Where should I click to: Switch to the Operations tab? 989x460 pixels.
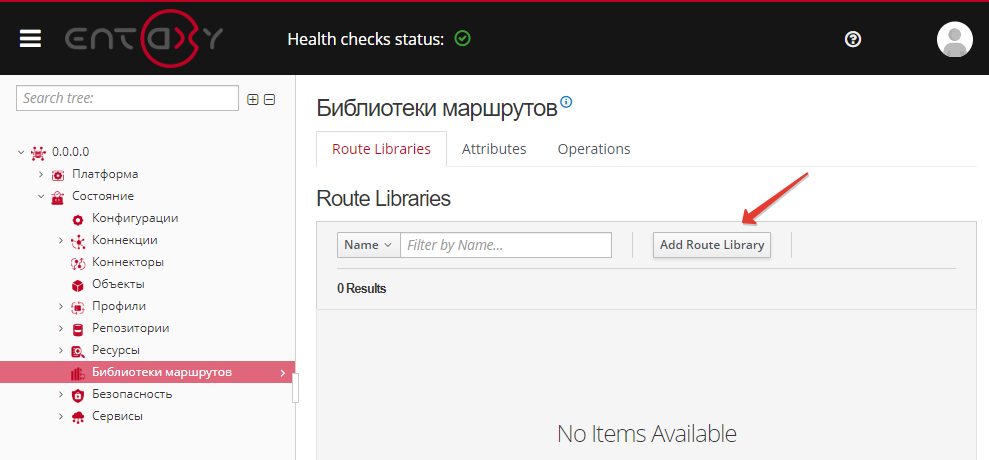coord(594,149)
